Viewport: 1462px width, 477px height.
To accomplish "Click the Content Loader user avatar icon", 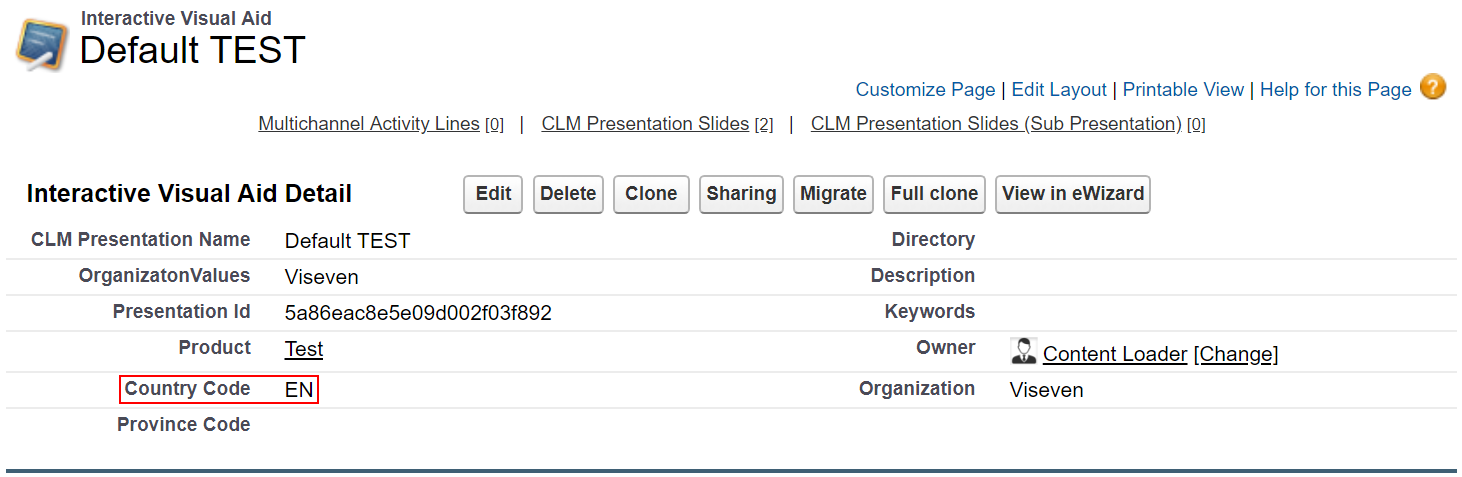I will (1023, 351).
